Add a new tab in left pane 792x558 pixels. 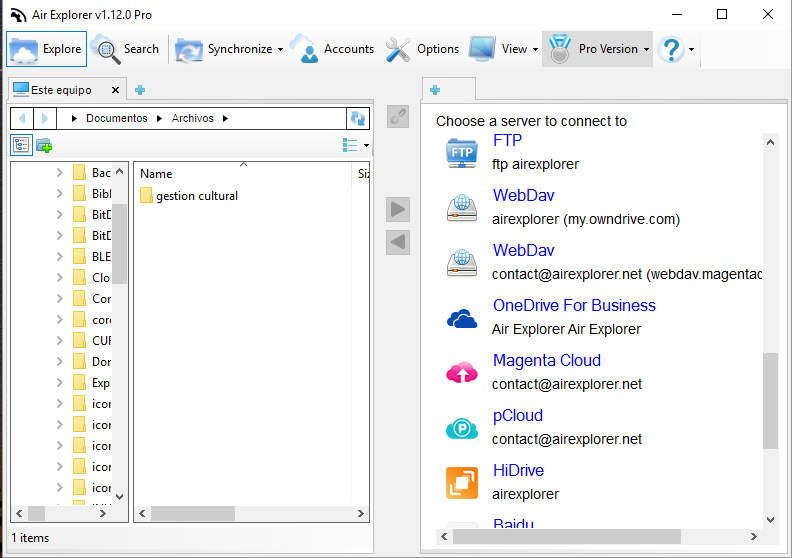point(140,90)
